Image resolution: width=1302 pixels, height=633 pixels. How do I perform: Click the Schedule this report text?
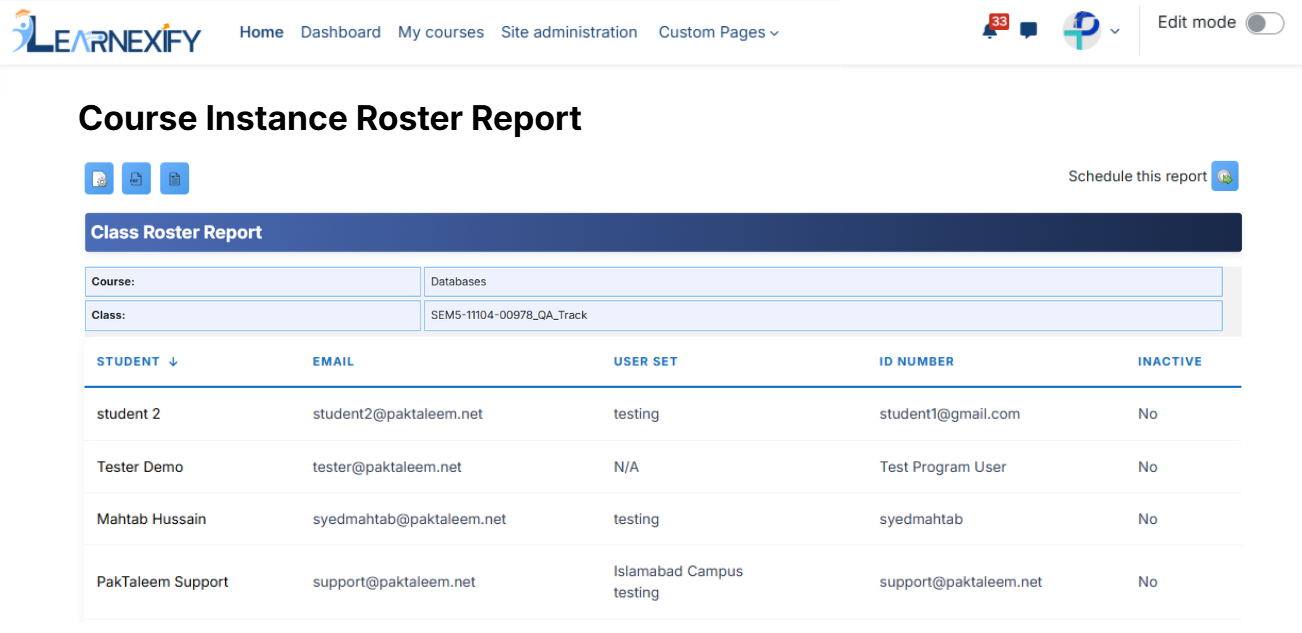click(x=1137, y=176)
